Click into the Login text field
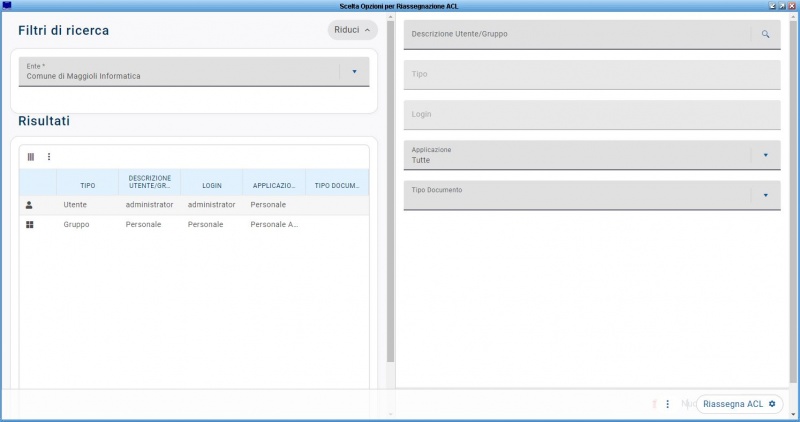The height and width of the screenshot is (422, 800). (590, 115)
